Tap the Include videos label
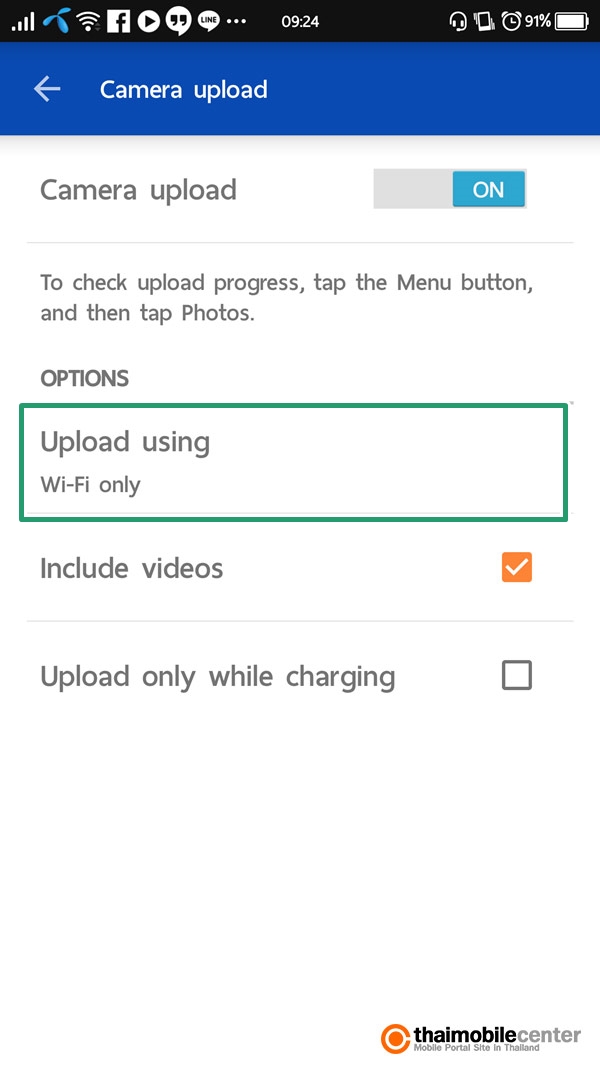 (x=131, y=568)
